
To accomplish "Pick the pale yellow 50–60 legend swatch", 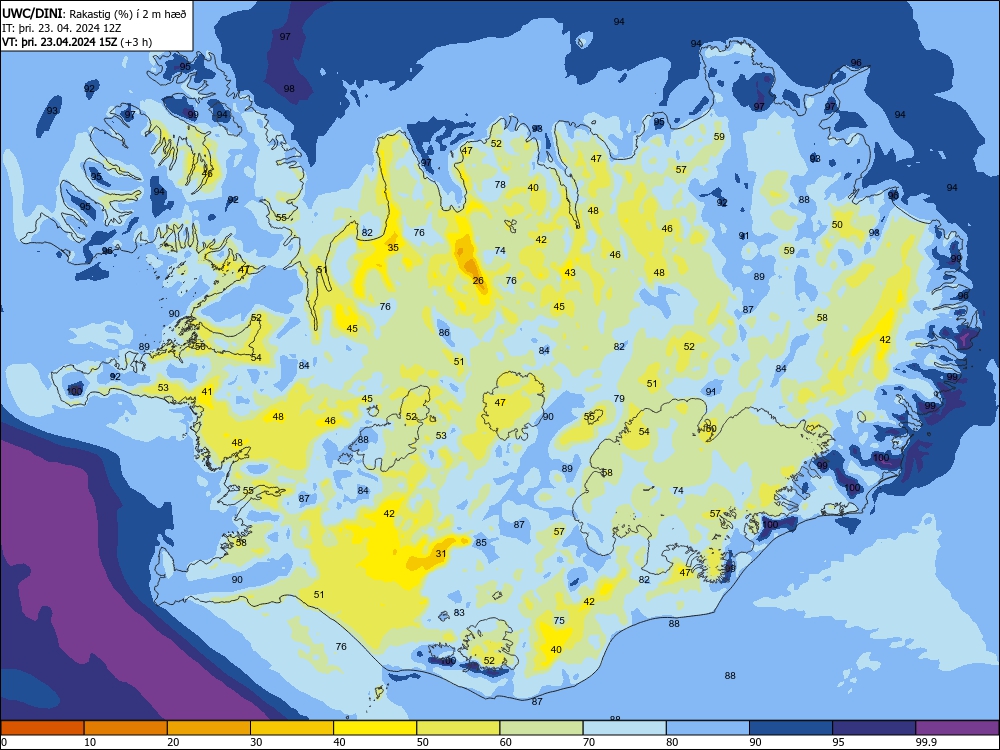I will [x=458, y=728].
